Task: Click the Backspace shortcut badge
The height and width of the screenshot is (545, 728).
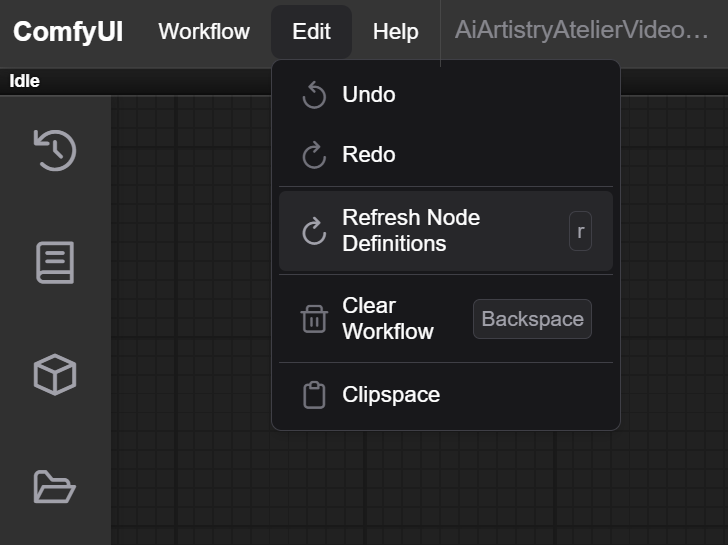Action: tap(532, 319)
